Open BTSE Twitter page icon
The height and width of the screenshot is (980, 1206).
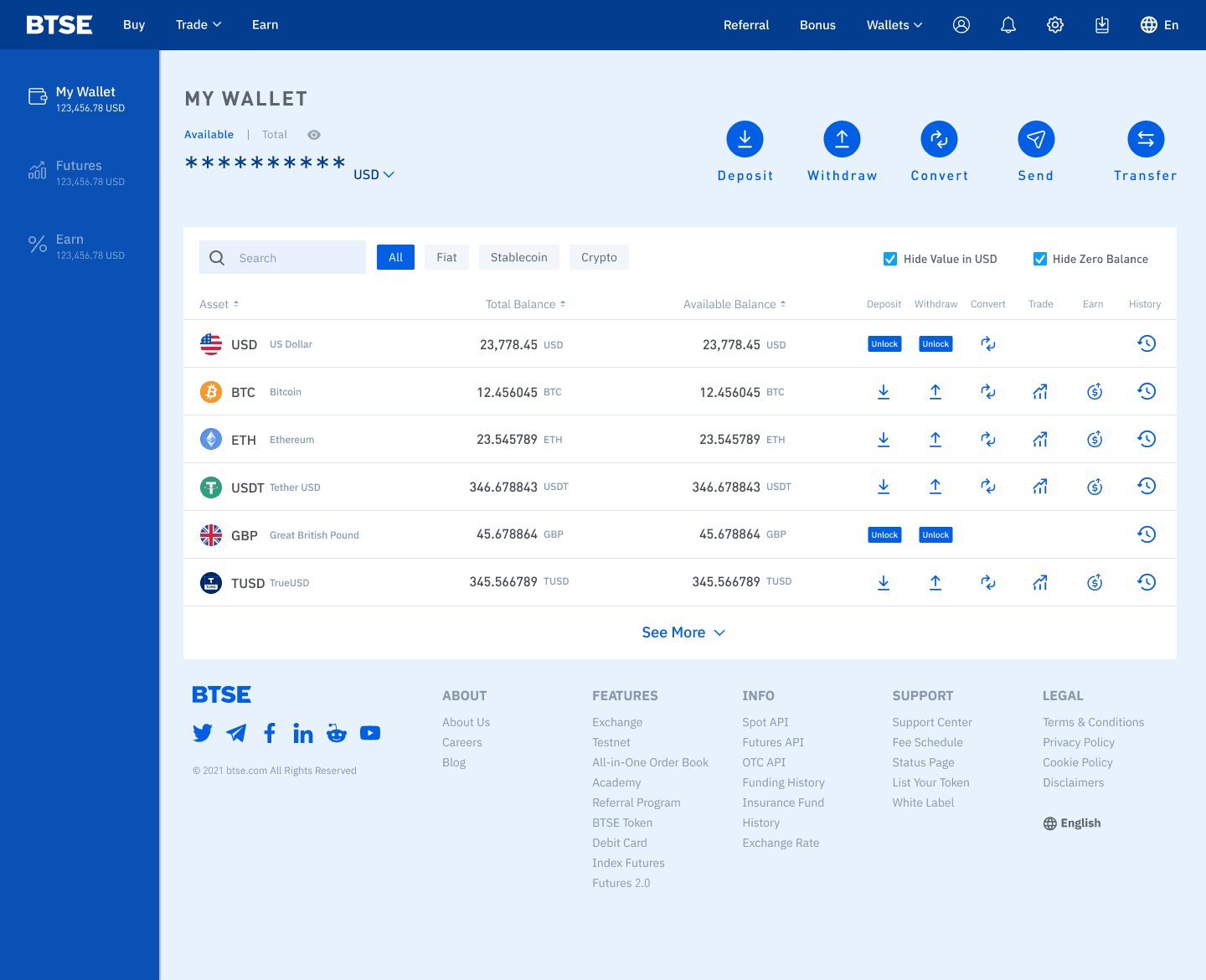coord(203,734)
